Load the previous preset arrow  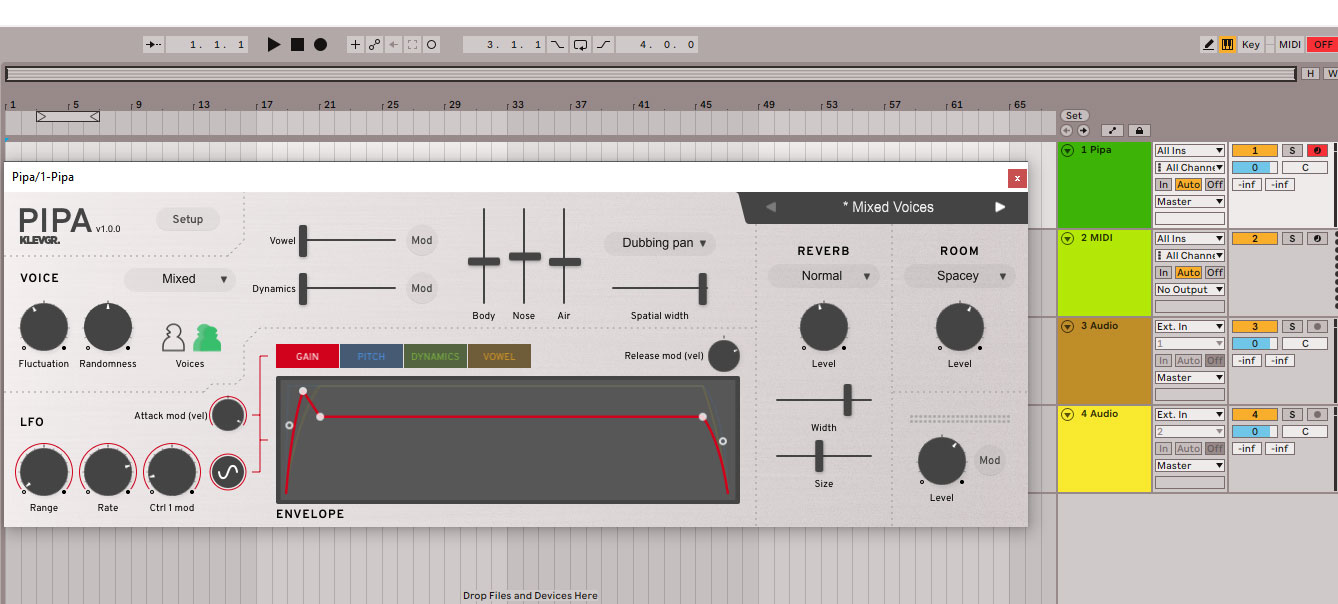pos(770,207)
